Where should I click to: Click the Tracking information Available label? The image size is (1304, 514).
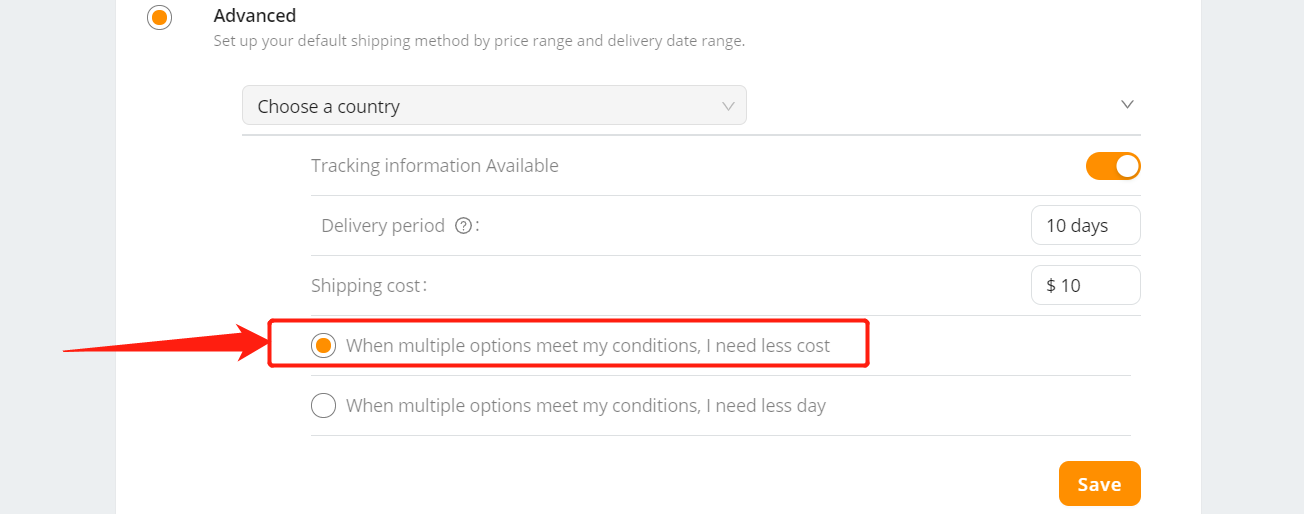[435, 166]
